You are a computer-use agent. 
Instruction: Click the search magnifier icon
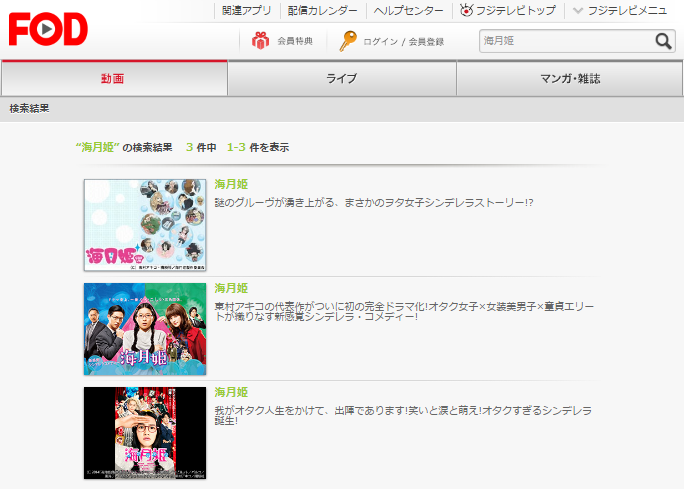click(664, 41)
